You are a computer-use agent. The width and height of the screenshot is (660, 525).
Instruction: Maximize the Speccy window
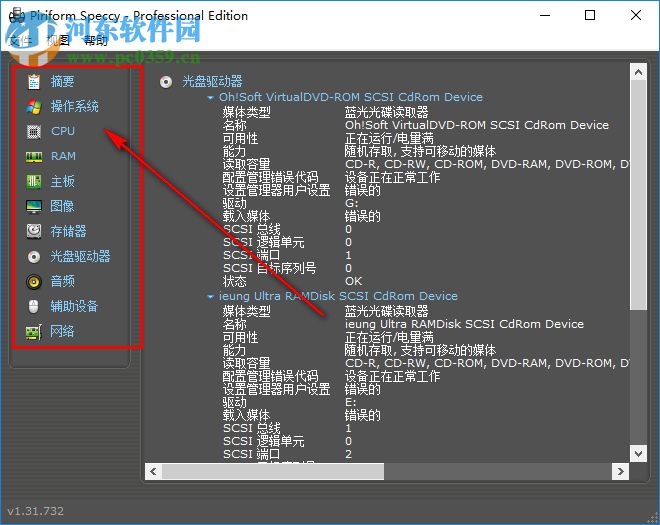click(590, 16)
